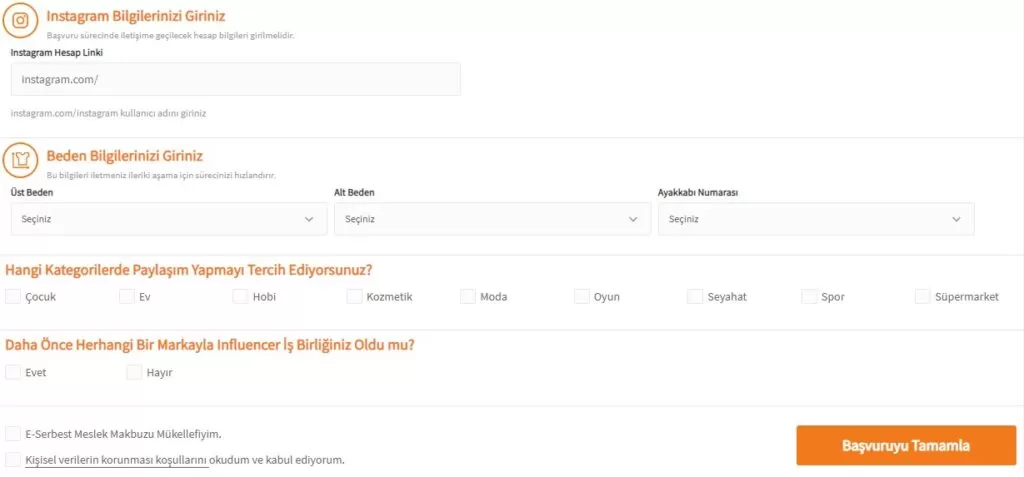Open the Üst Beden dropdown
The height and width of the screenshot is (477, 1024).
[168, 219]
